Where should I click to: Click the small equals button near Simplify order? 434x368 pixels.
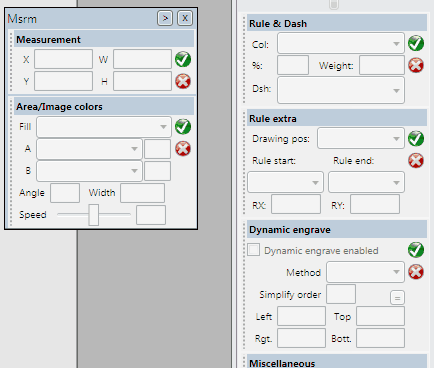397,298
